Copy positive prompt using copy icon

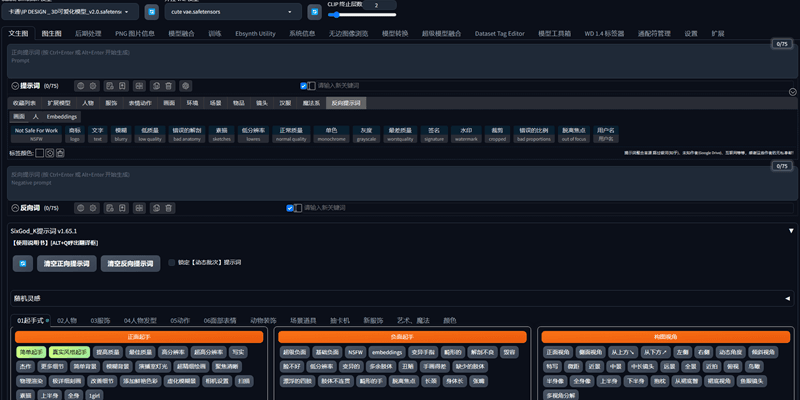(x=157, y=86)
